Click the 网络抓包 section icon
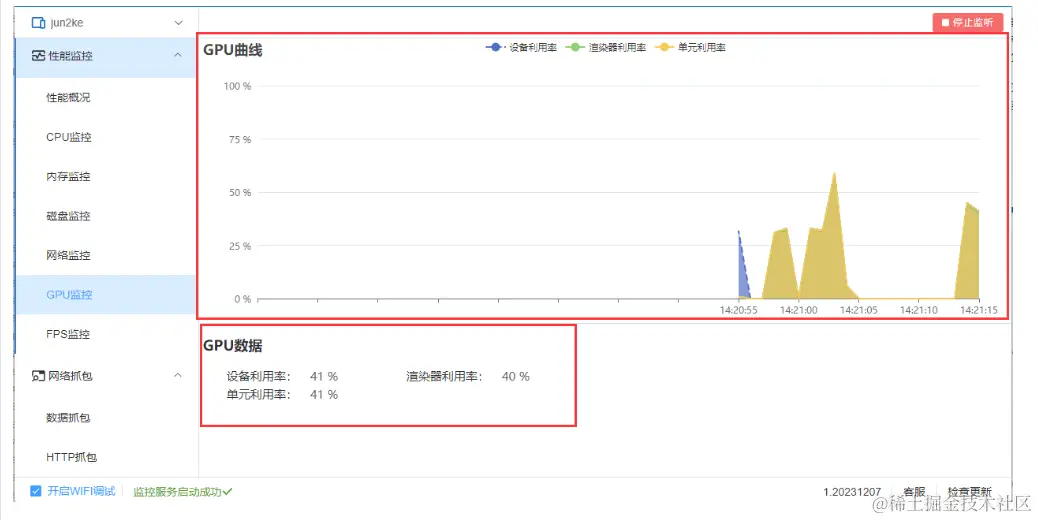The image size is (1038, 520). pyautogui.click(x=38, y=376)
